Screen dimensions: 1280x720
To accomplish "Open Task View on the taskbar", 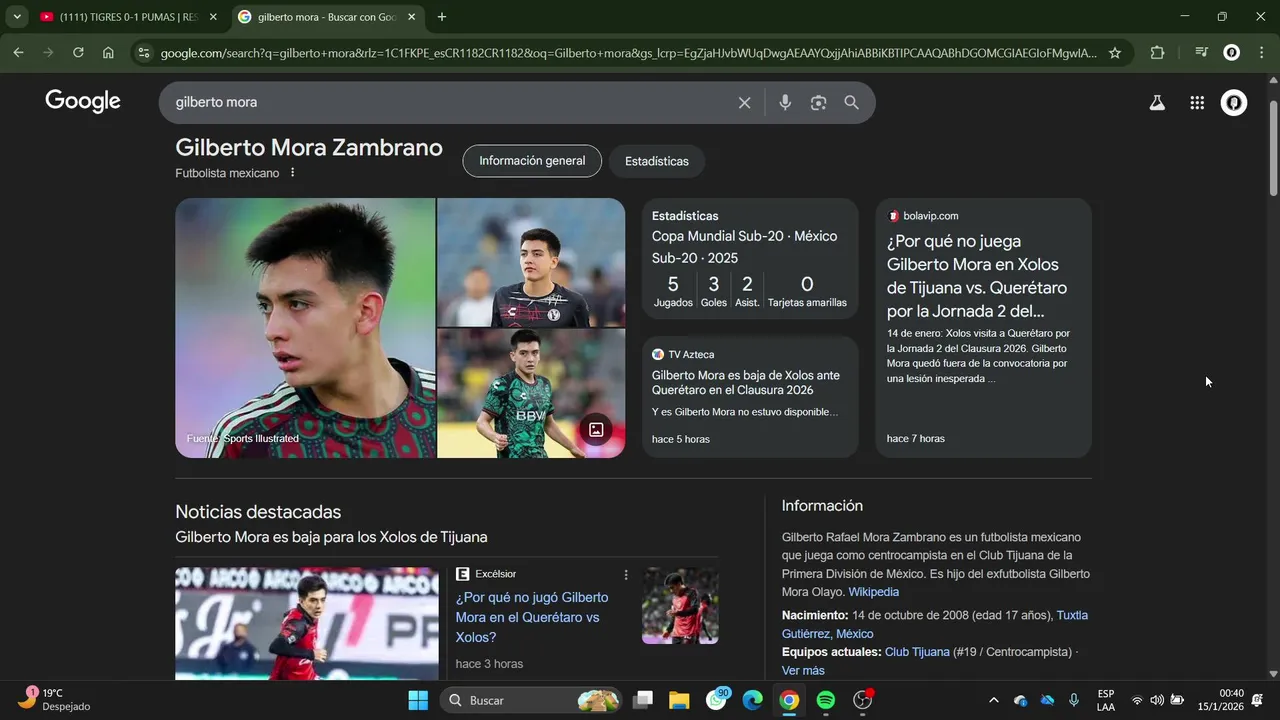I will (x=643, y=700).
